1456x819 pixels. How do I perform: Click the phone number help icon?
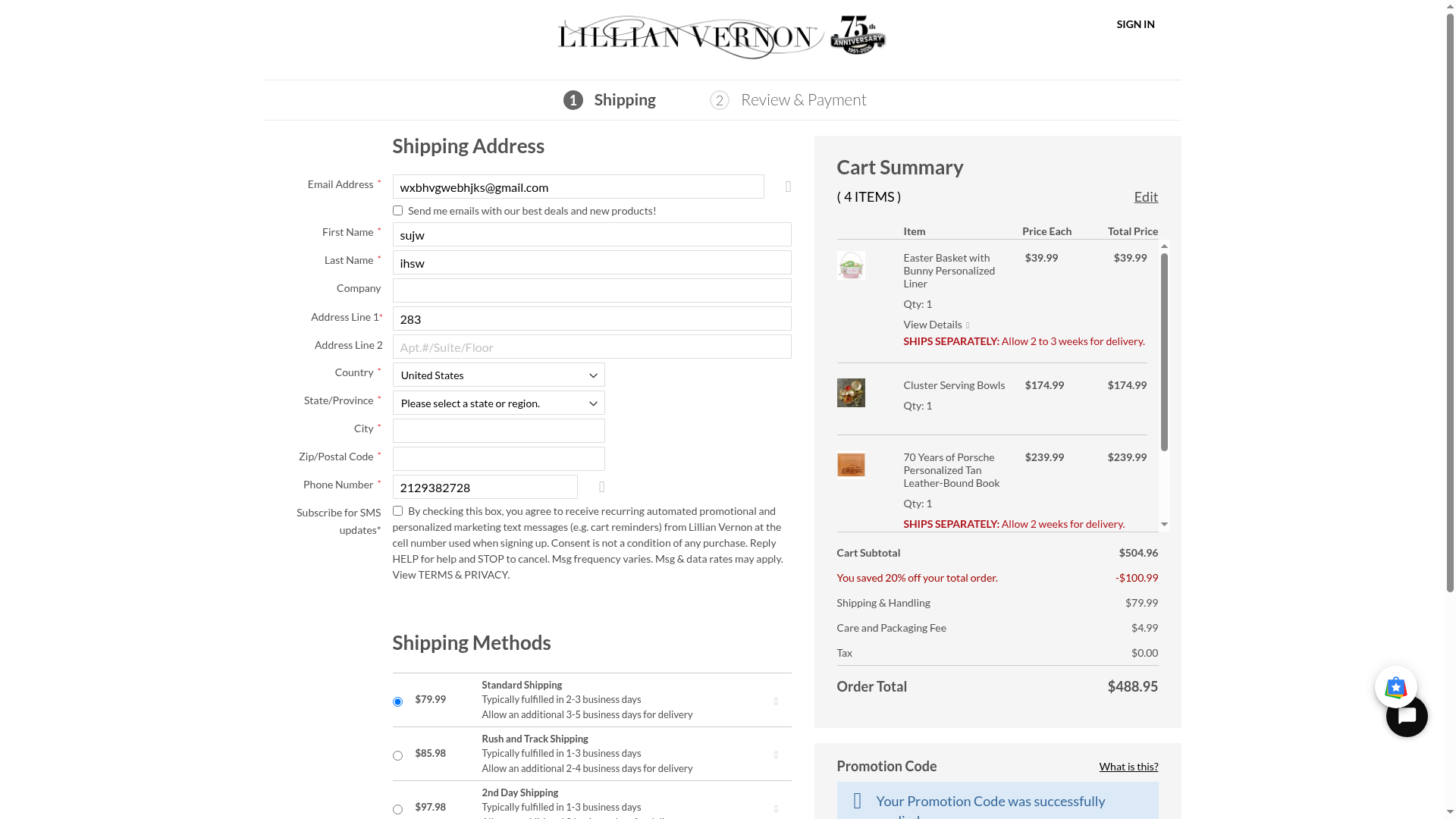(x=602, y=487)
